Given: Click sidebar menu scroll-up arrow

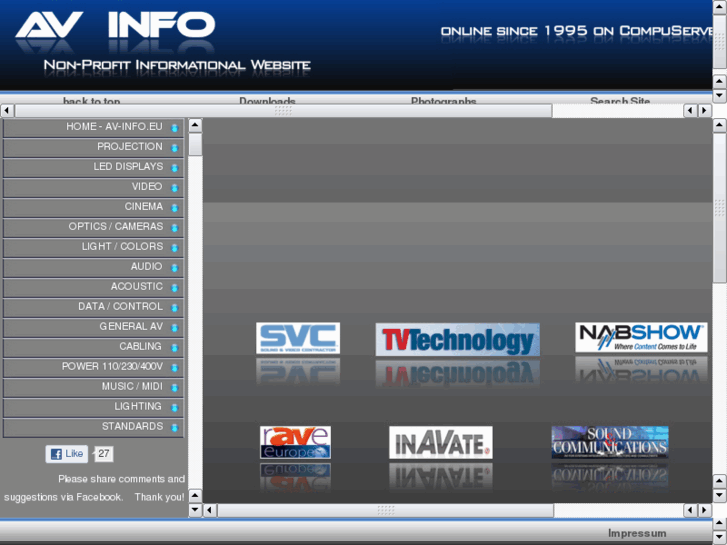Looking at the screenshot, I should 195,125.
